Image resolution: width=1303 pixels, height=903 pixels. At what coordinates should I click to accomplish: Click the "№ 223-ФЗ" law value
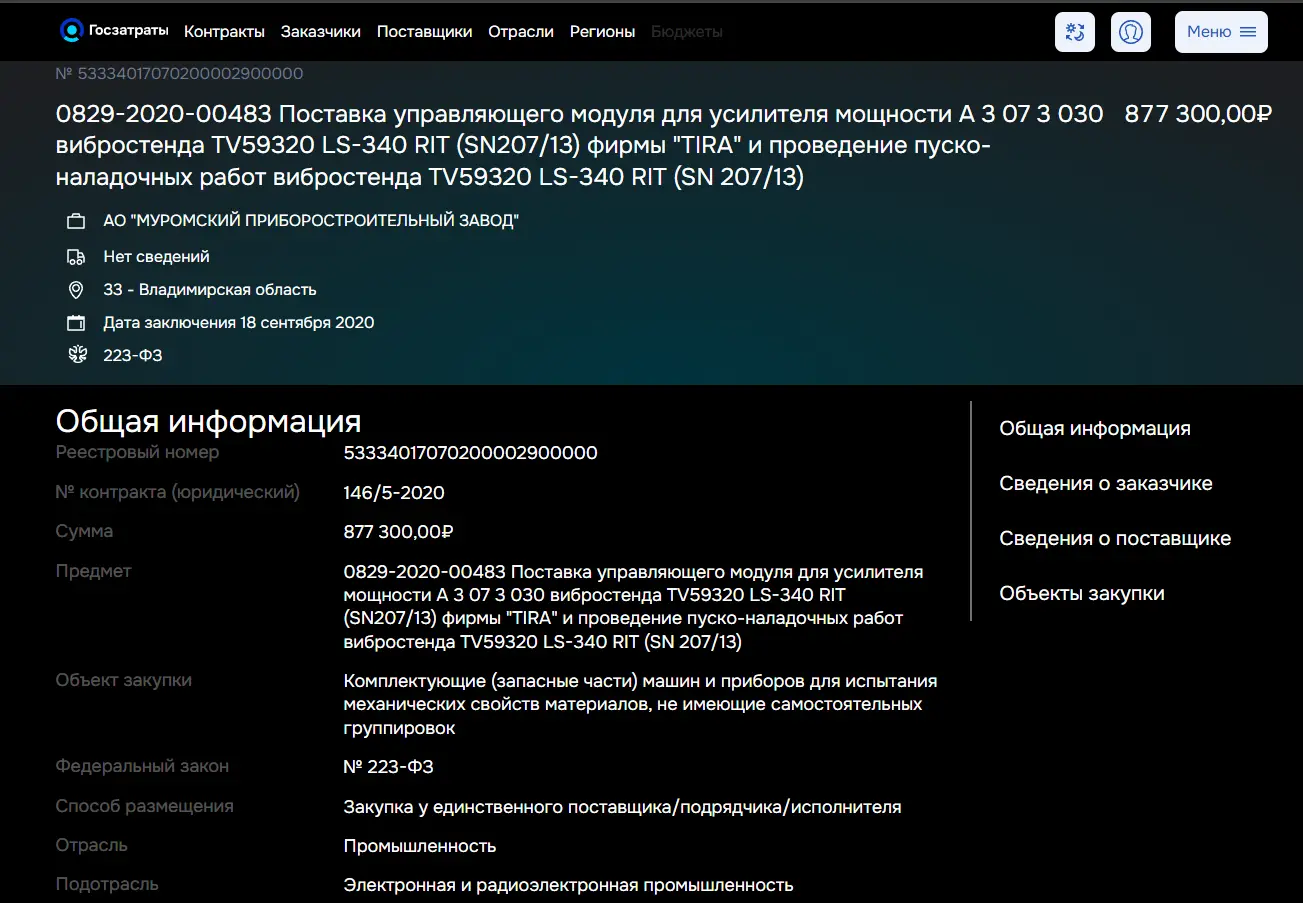pos(388,767)
